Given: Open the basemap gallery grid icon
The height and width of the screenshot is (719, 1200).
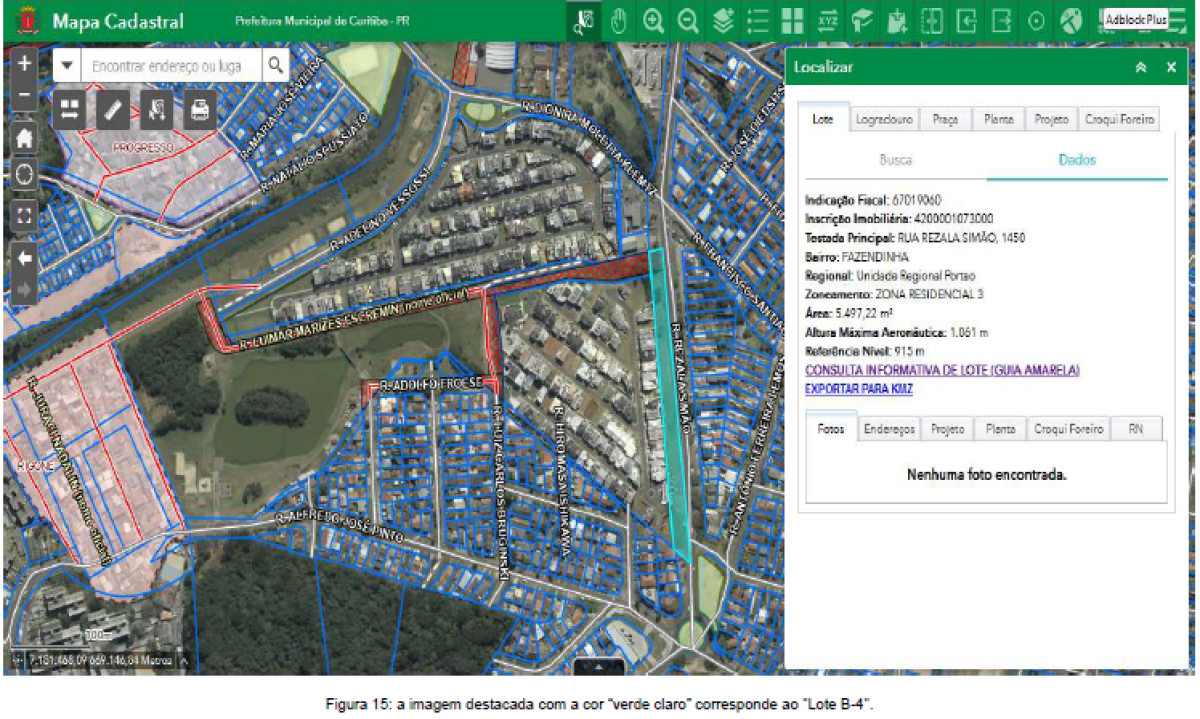Looking at the screenshot, I should (793, 21).
